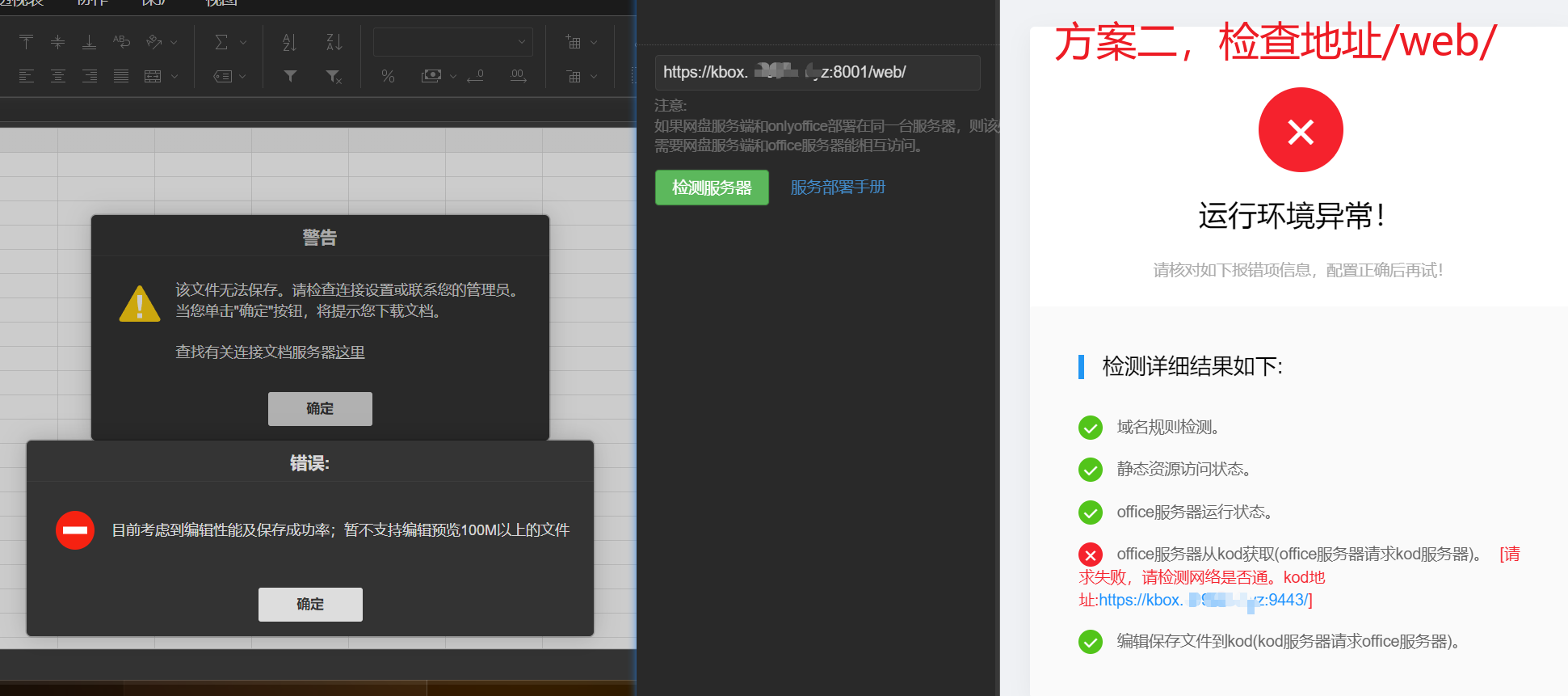This screenshot has height=696, width=1568.
Task: Open 查找有关连接文档服务器这里 help text
Action: coord(270,352)
